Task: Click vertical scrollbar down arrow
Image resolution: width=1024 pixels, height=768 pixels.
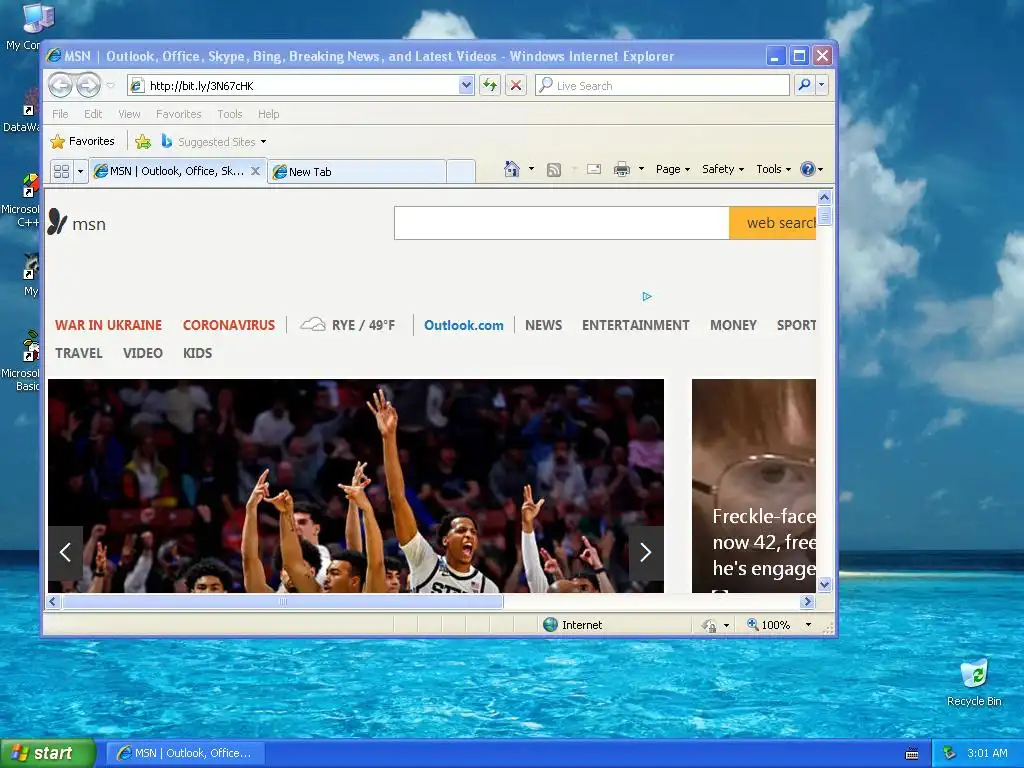Action: click(x=824, y=584)
